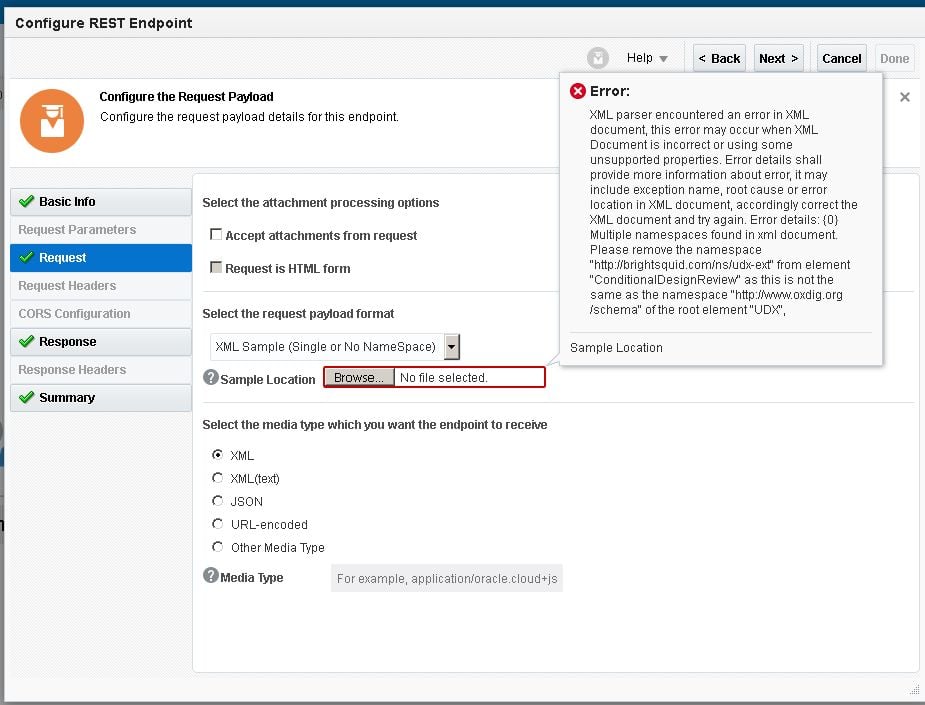Click the green checkmark beside Basic Info

[x=24, y=201]
